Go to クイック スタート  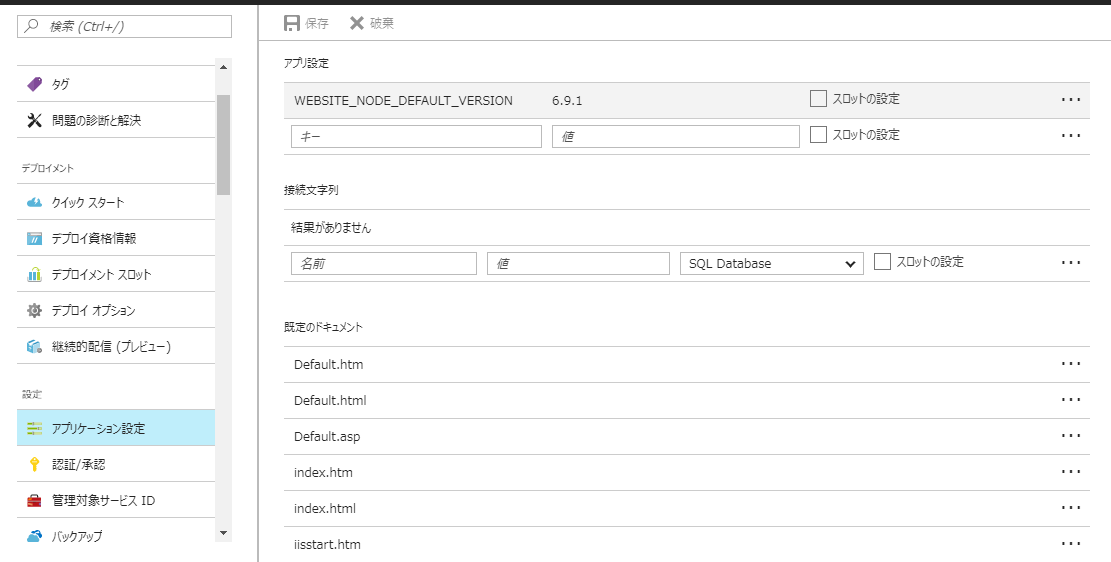[x=116, y=203]
